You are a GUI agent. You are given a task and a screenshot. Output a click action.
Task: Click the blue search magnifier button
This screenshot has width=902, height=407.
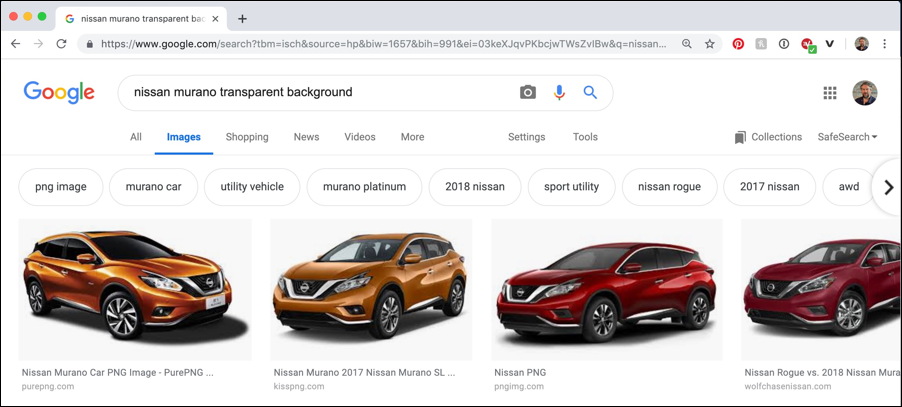tap(590, 92)
